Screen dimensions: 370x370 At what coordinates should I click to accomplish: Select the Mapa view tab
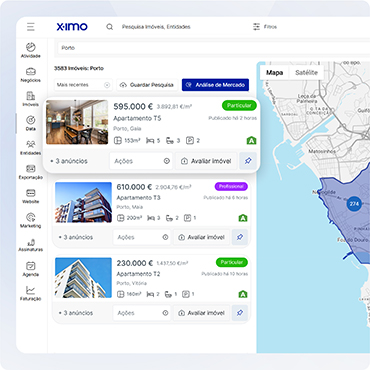[275, 73]
